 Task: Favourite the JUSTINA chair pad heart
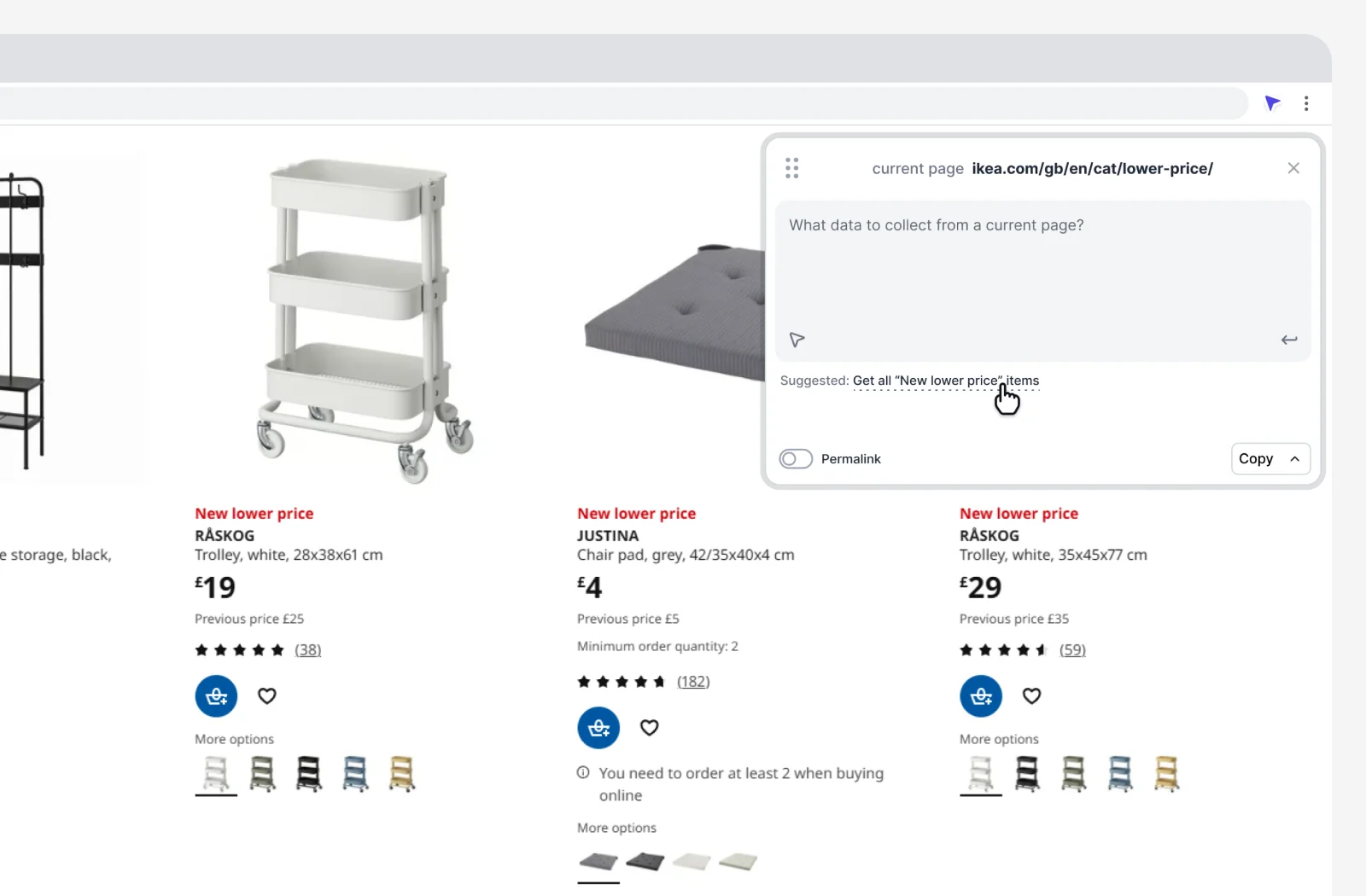click(x=649, y=728)
